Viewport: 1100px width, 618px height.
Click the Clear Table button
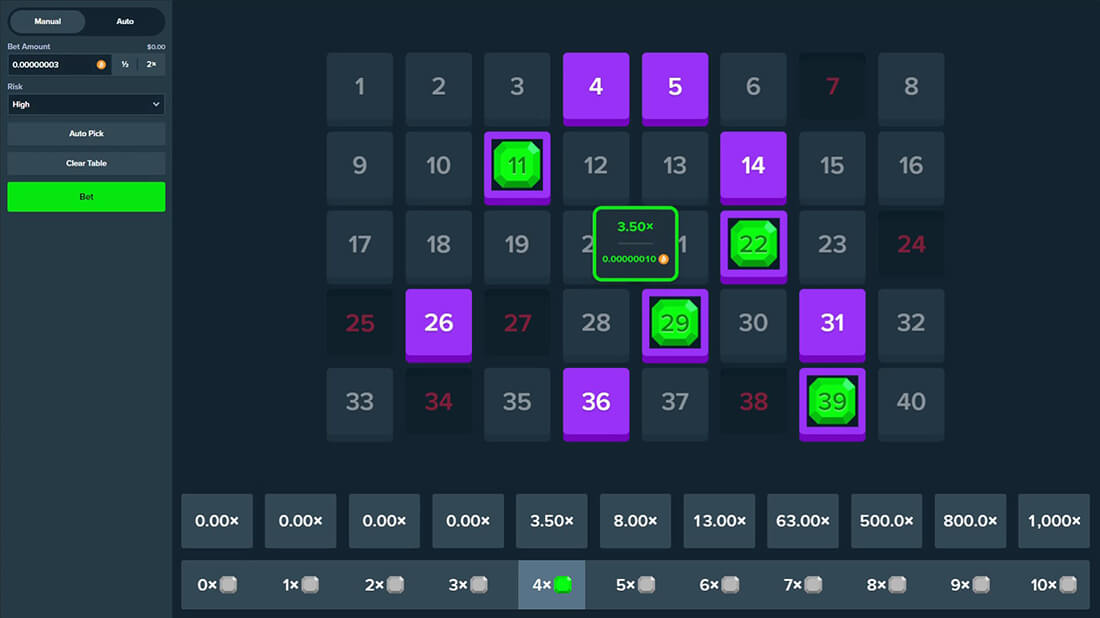(86, 163)
